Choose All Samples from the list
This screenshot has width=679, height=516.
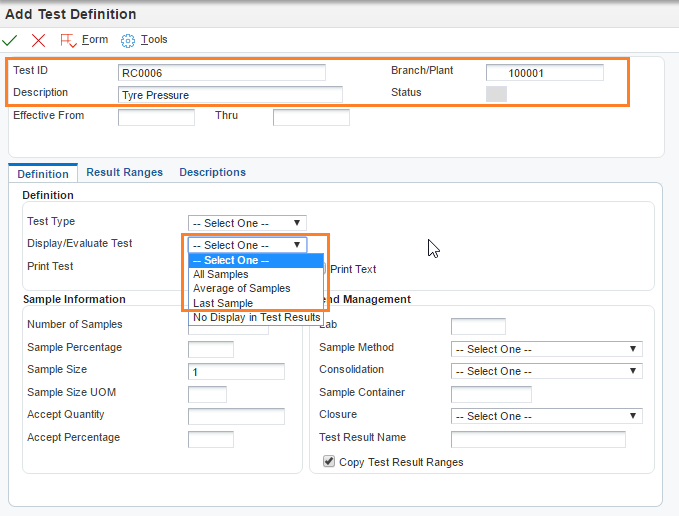click(x=221, y=274)
